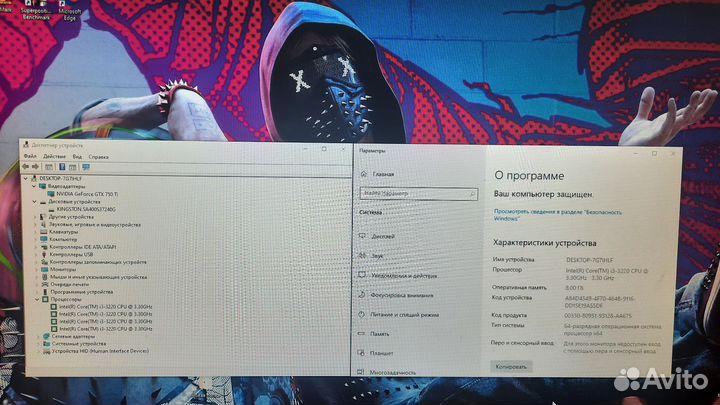Expand the Мониторы category

(x=37, y=270)
